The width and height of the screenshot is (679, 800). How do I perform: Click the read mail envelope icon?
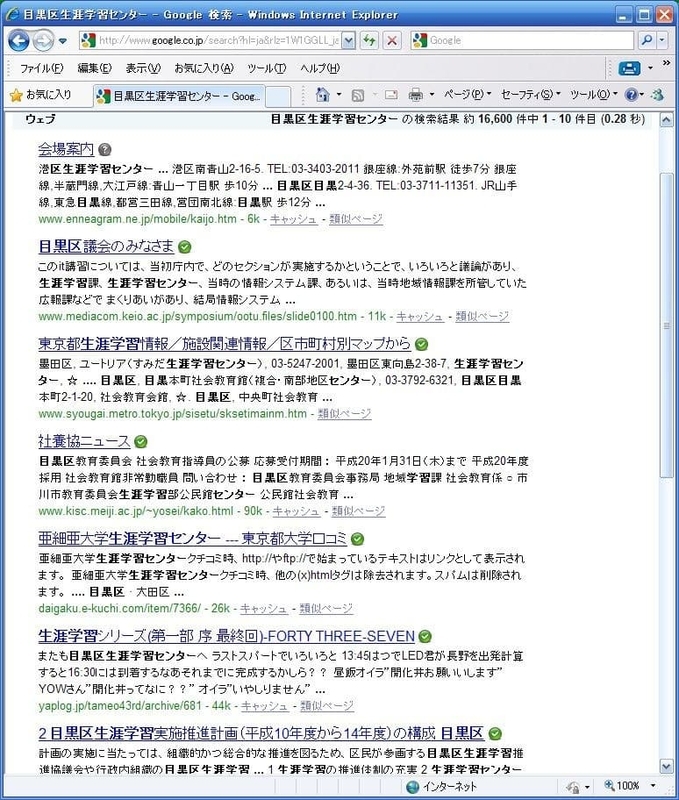tap(391, 94)
